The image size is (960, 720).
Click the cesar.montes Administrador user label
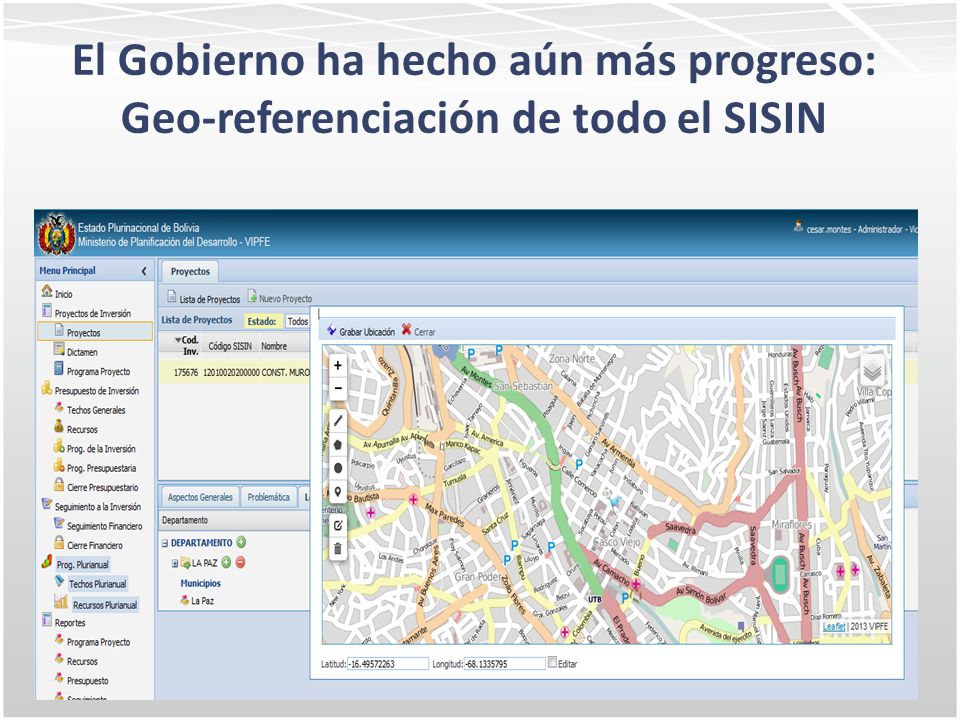(855, 229)
